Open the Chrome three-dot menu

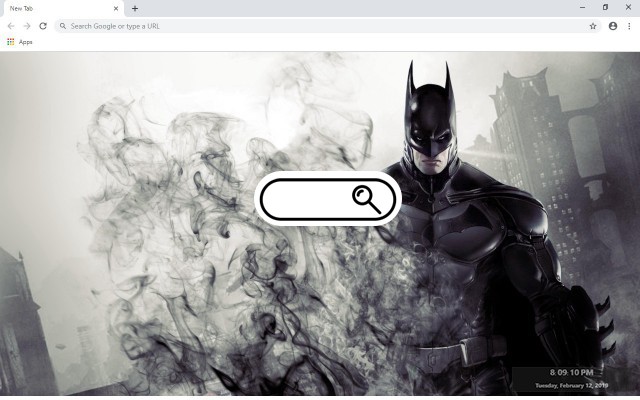[x=629, y=26]
